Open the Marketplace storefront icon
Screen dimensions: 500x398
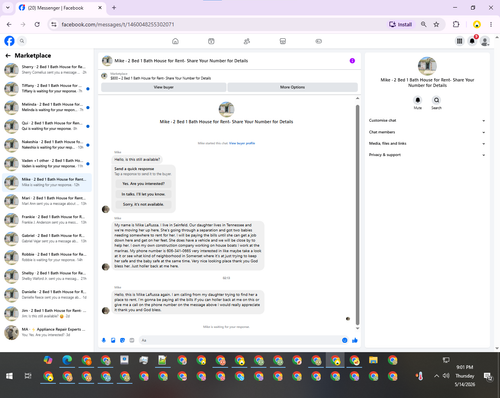pos(283,41)
